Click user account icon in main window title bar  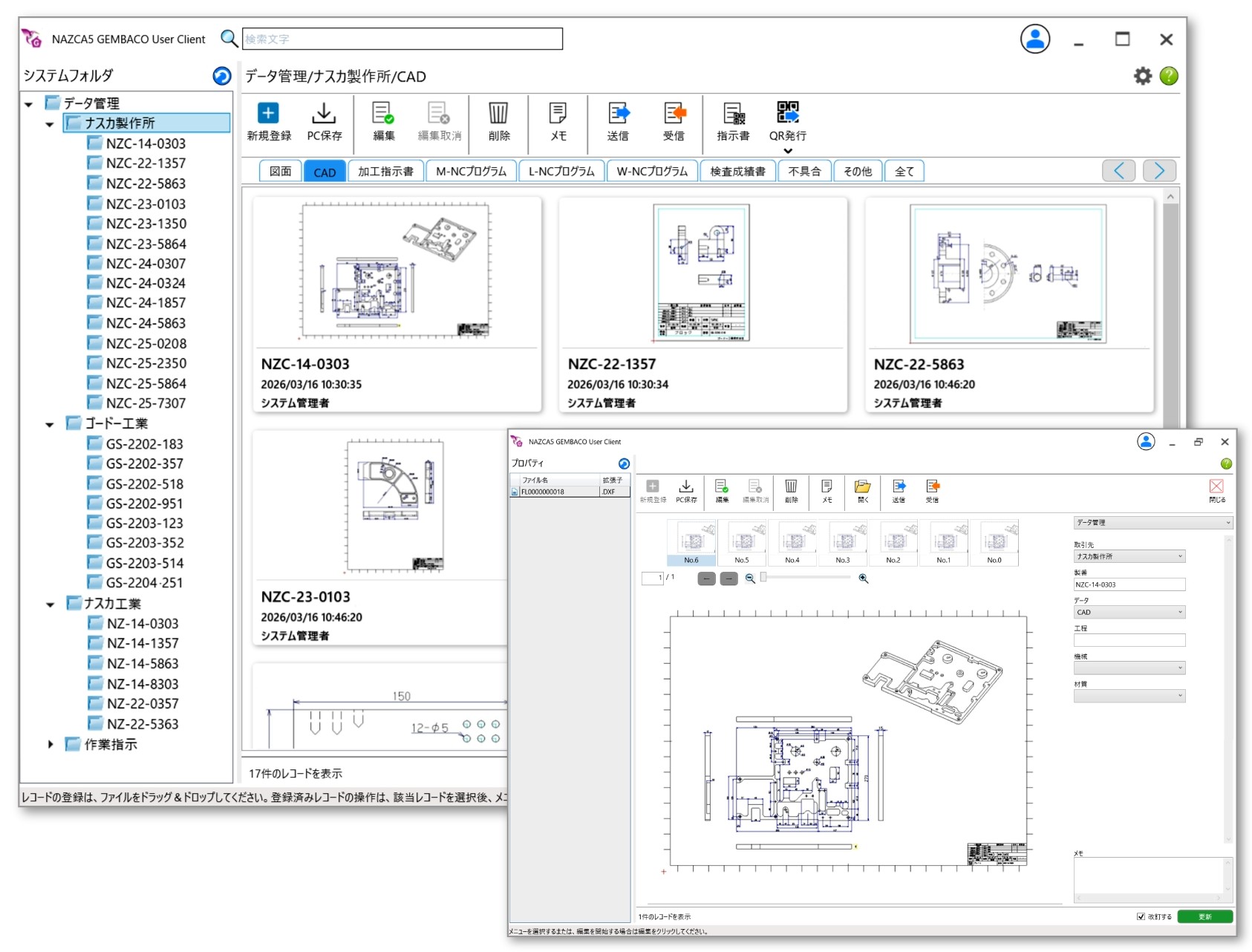(1035, 39)
